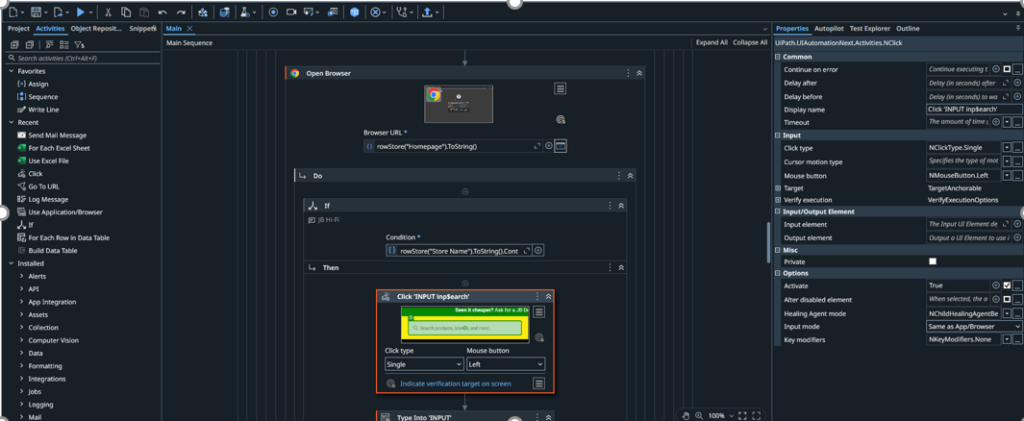Viewport: 1024px width, 421px height.
Task: Click the pan hand icon in designer
Action: point(685,414)
